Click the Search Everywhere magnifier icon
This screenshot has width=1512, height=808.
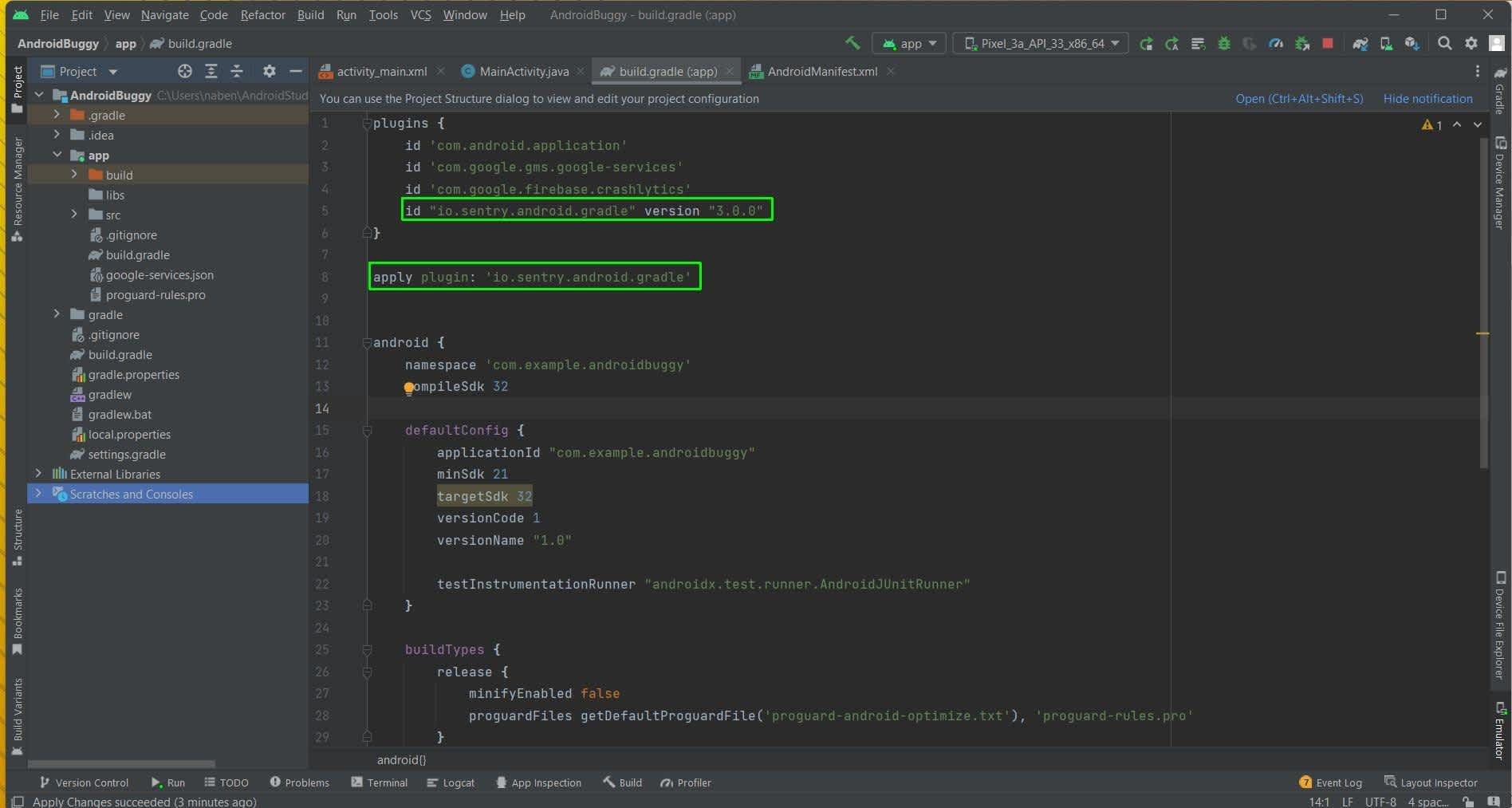[x=1444, y=43]
